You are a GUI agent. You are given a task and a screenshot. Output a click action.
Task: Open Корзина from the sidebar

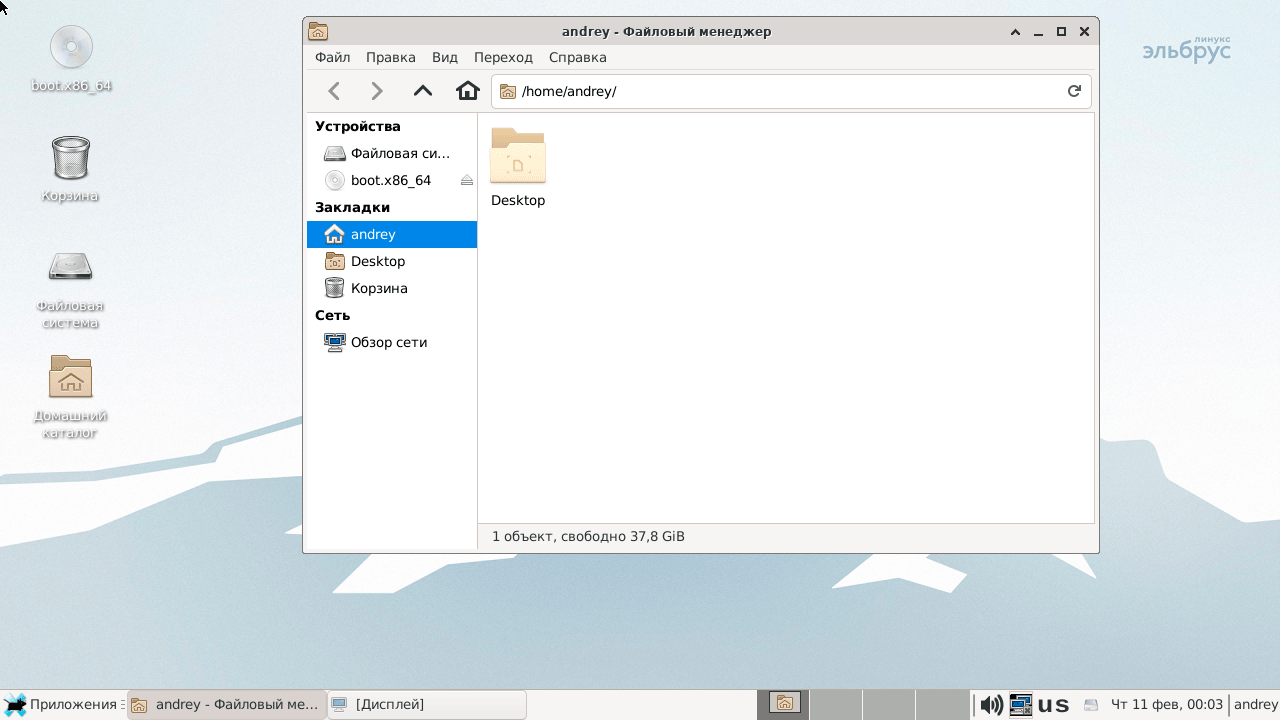pos(392,288)
